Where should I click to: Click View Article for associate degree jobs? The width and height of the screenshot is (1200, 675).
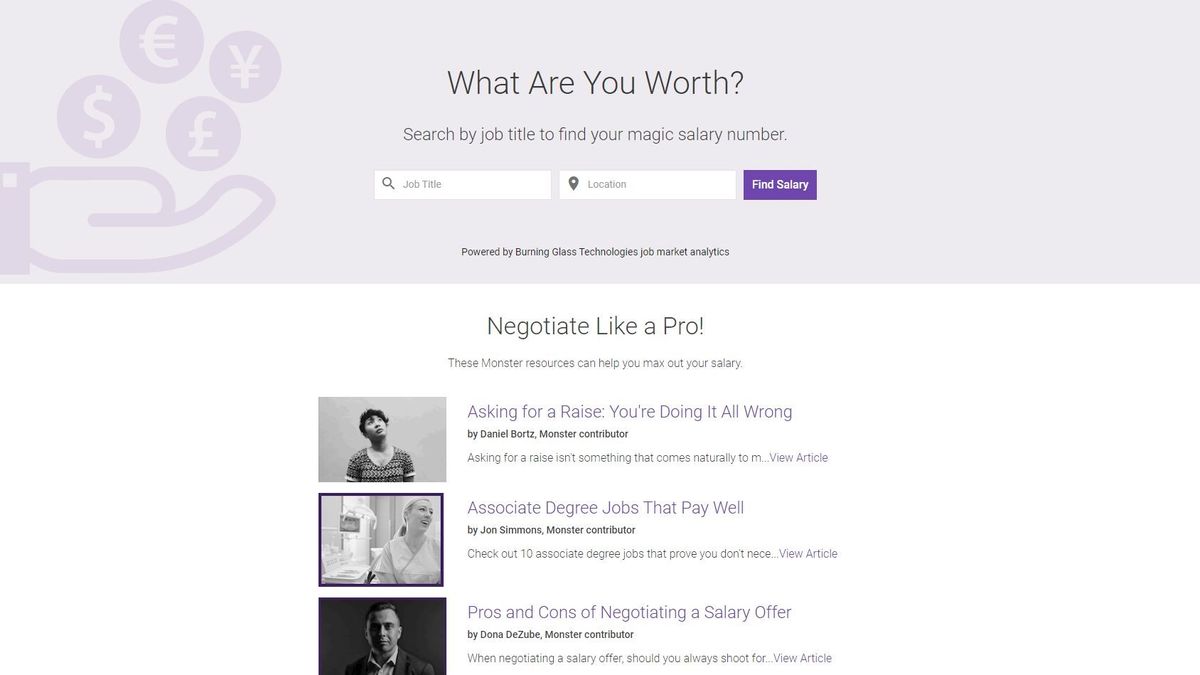pyautogui.click(x=807, y=553)
